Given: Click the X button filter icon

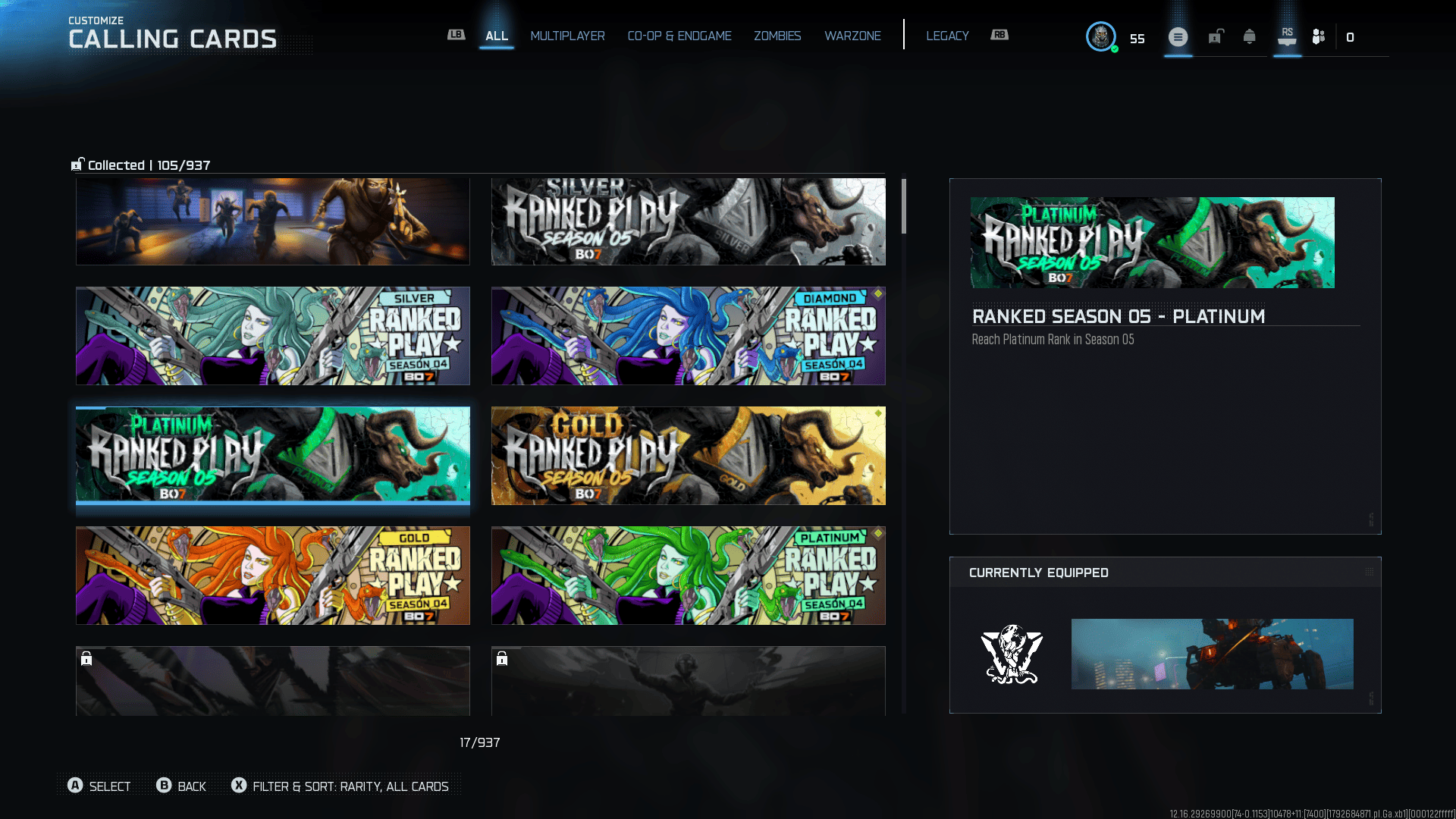Looking at the screenshot, I should [x=239, y=786].
